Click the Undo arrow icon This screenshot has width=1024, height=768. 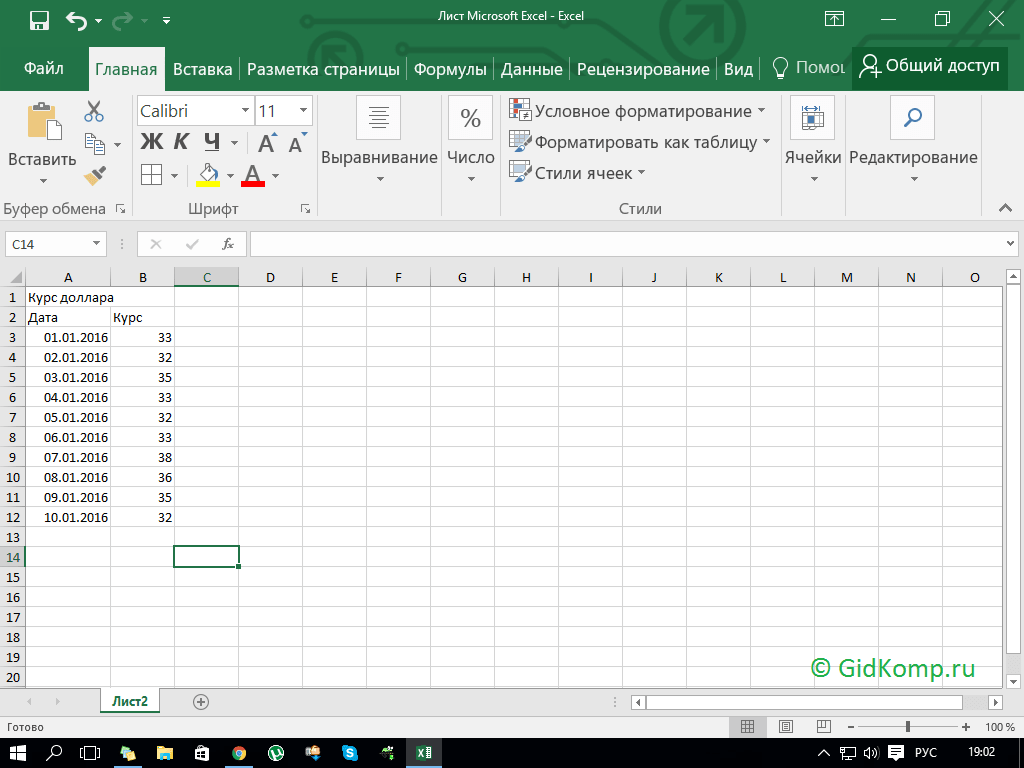(x=76, y=20)
